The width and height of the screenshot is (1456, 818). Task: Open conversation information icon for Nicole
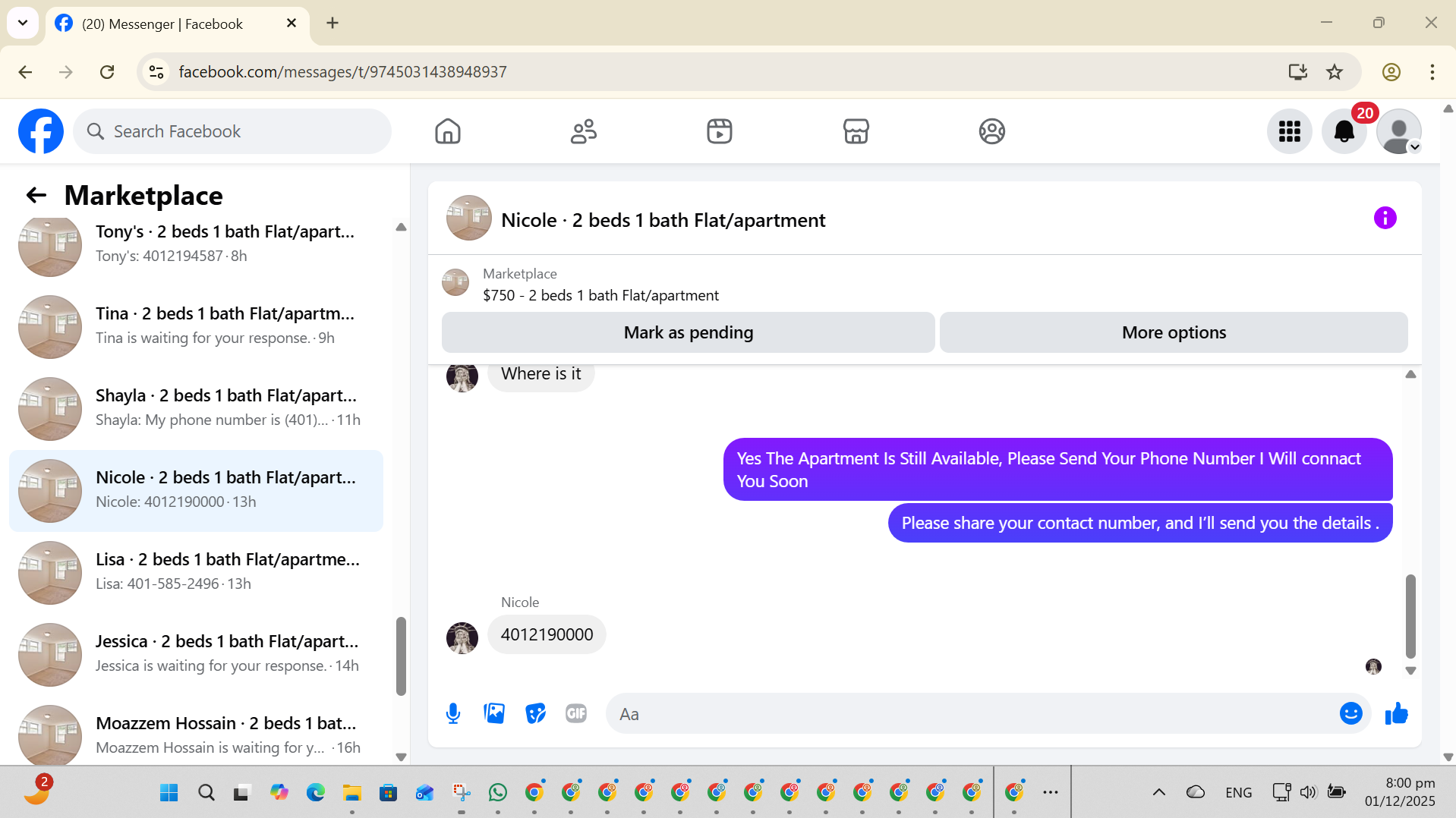1385,219
